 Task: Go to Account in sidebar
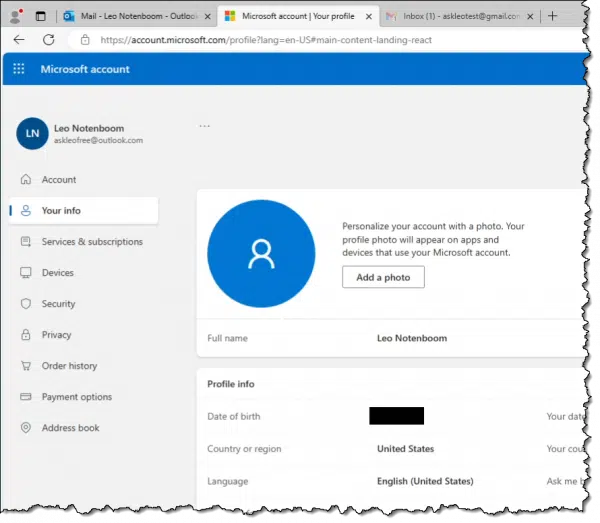click(59, 179)
